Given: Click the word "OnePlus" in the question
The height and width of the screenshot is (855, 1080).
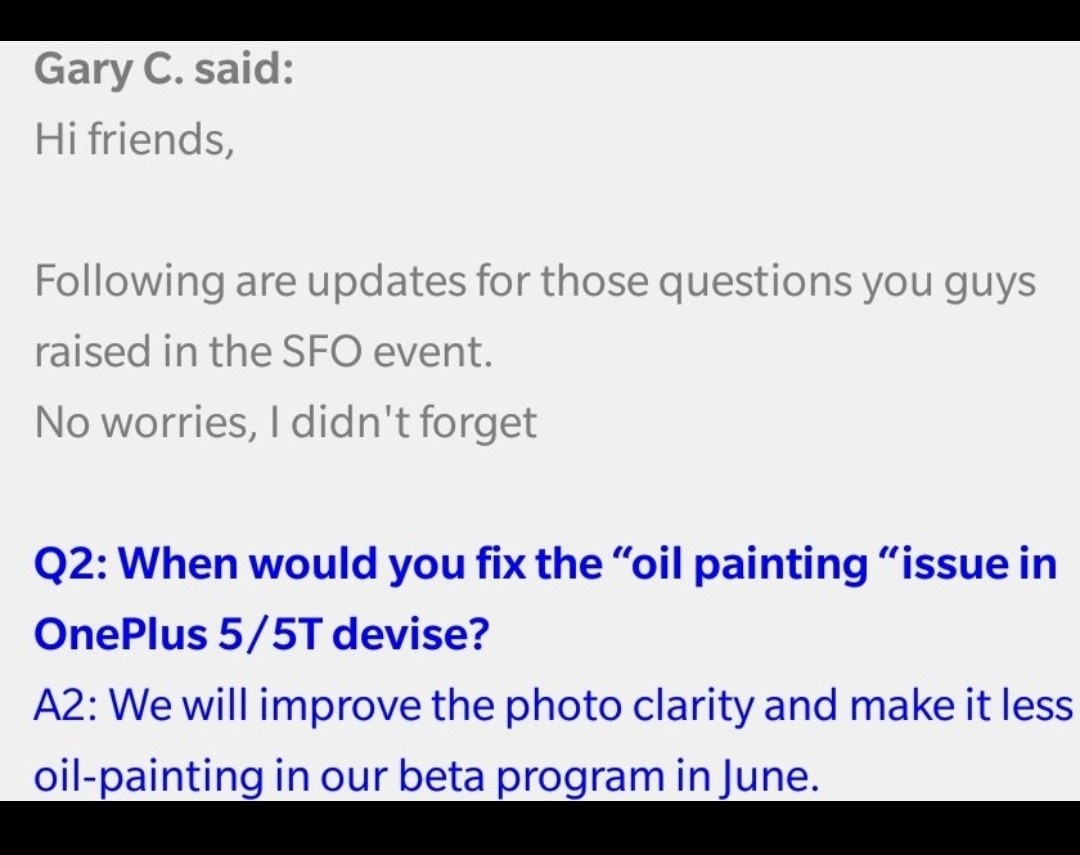Looking at the screenshot, I should click(120, 635).
